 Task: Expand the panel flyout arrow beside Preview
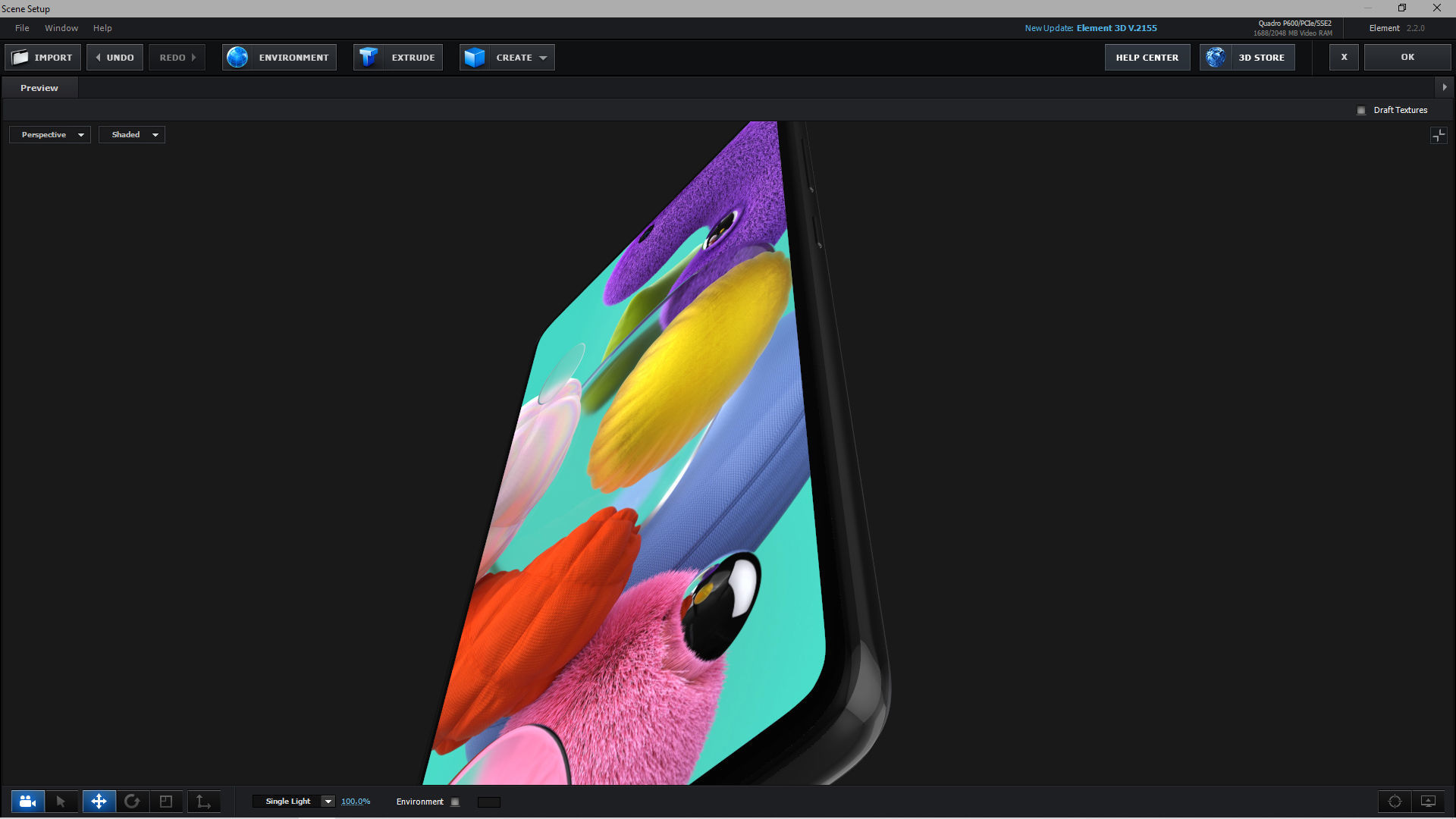[1444, 87]
